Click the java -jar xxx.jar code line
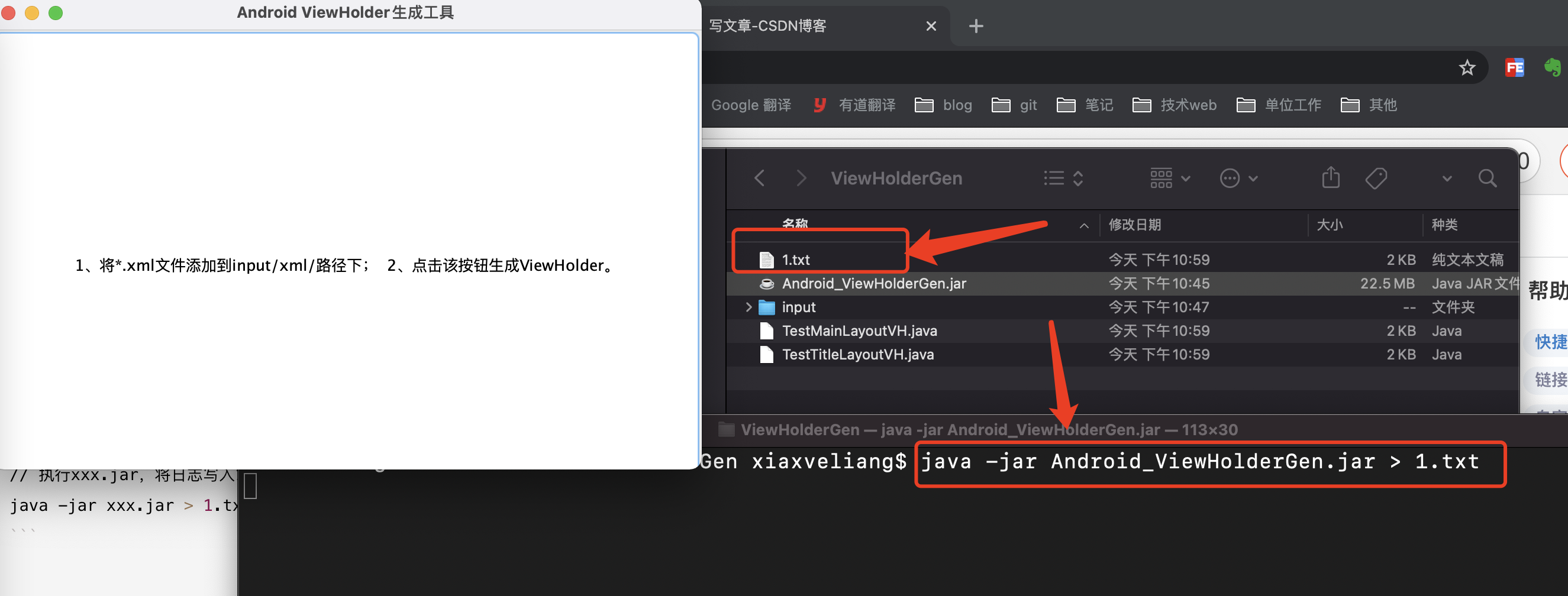Viewport: 1568px width, 596px height. coord(122,506)
